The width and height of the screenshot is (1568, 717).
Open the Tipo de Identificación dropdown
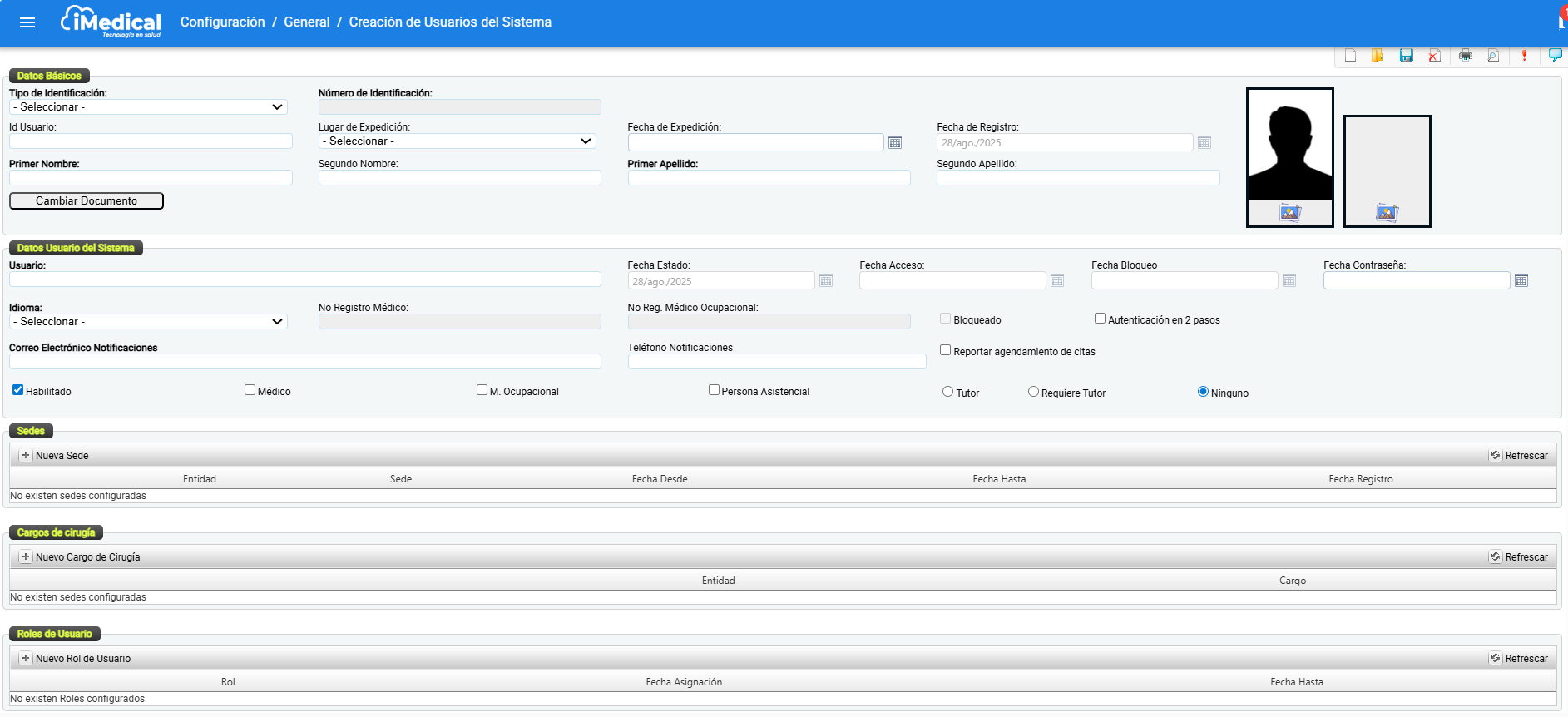pos(148,107)
